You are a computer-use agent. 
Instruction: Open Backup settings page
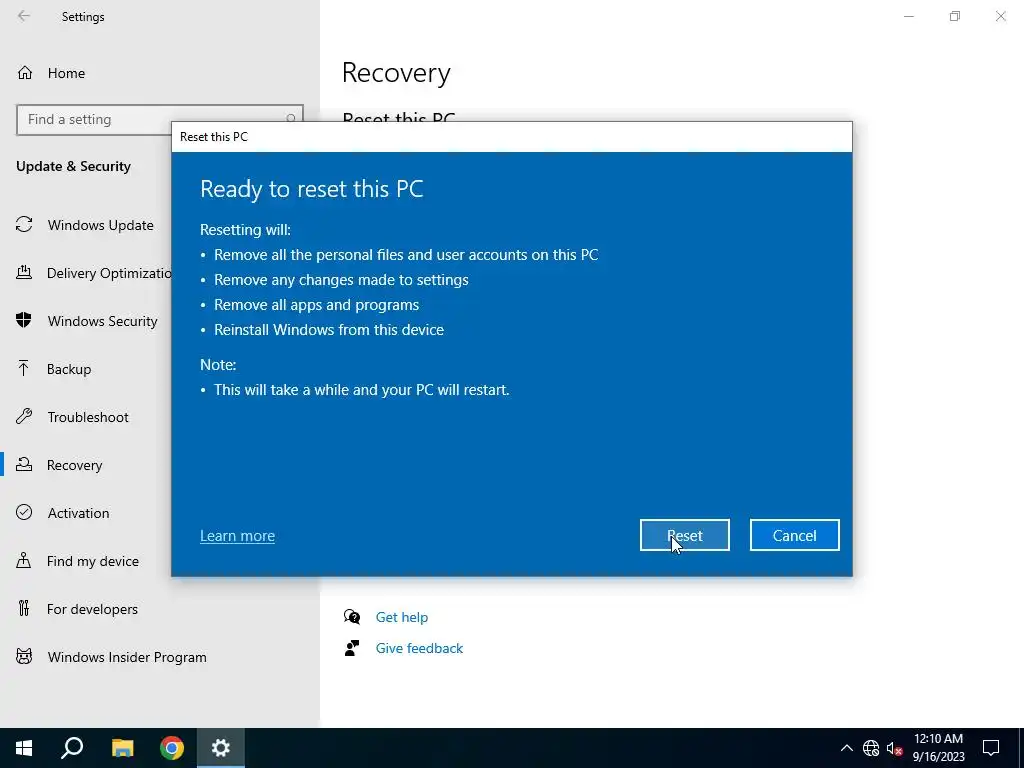[x=69, y=369]
